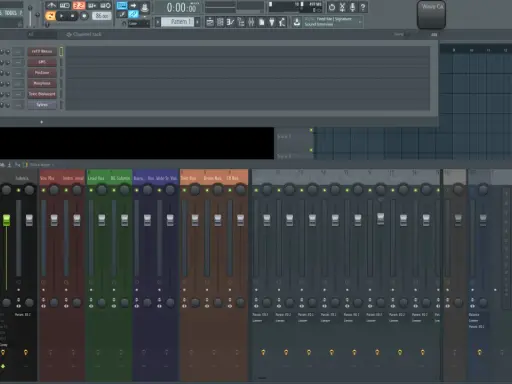The width and height of the screenshot is (512, 384).
Task: Select the FX Bus mixer track label
Action: [233, 178]
